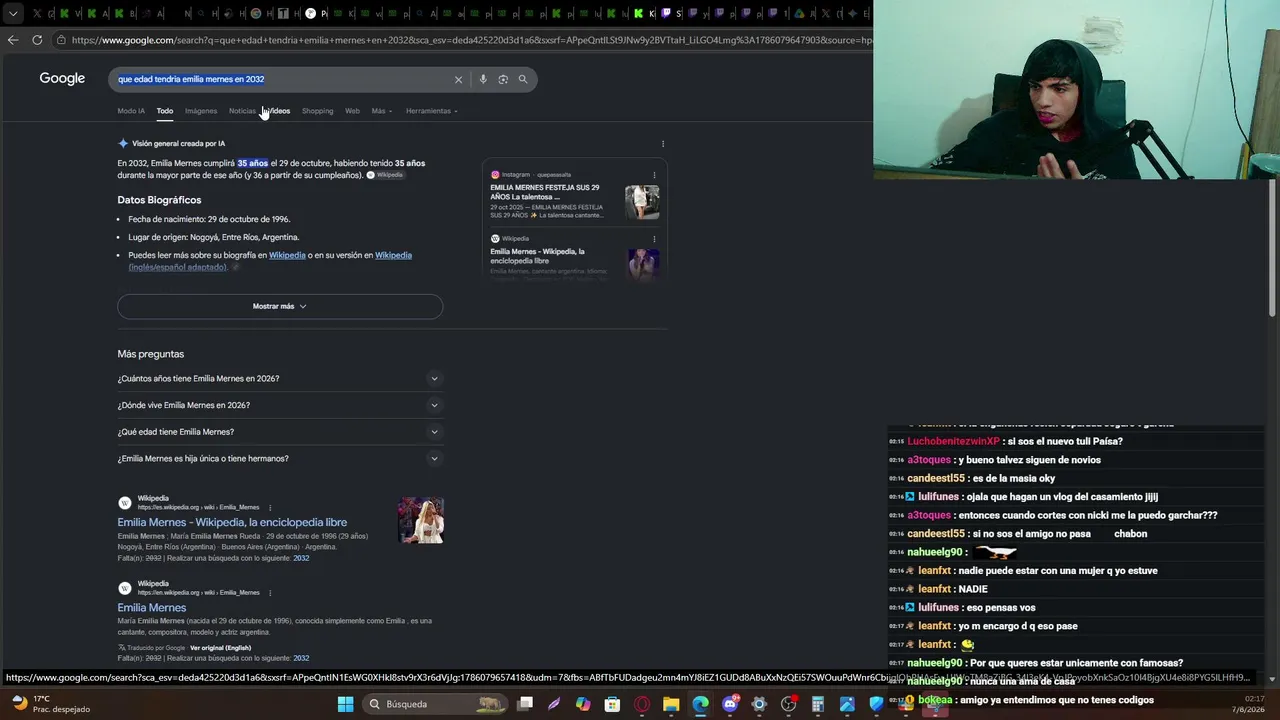The image size is (1280, 720).
Task: Open more options for es.wikipedia.org result
Action: 270,507
